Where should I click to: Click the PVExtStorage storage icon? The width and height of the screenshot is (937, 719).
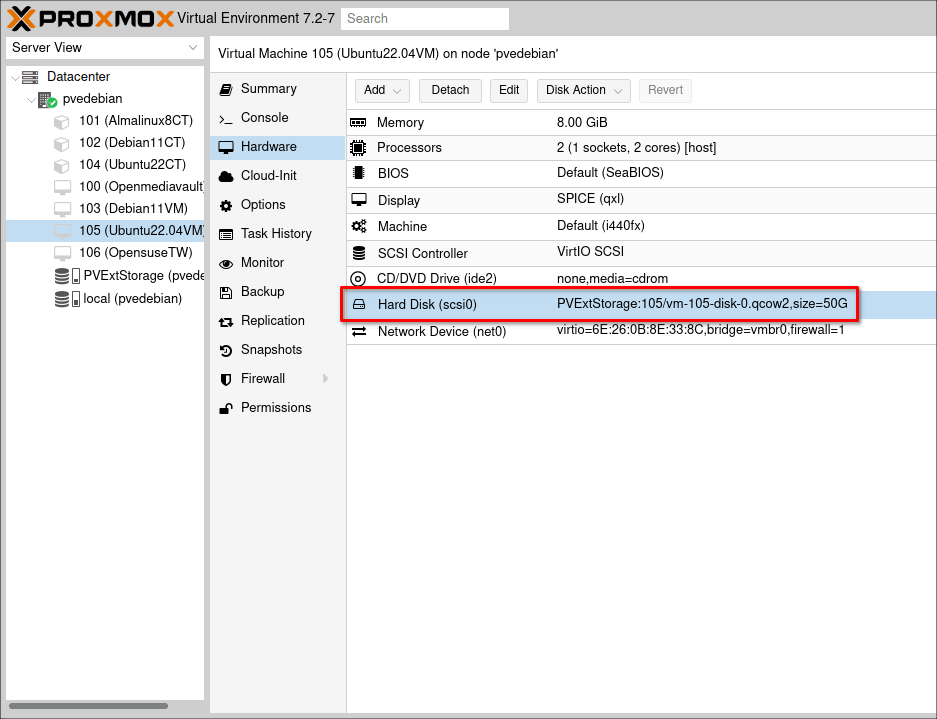coord(67,276)
